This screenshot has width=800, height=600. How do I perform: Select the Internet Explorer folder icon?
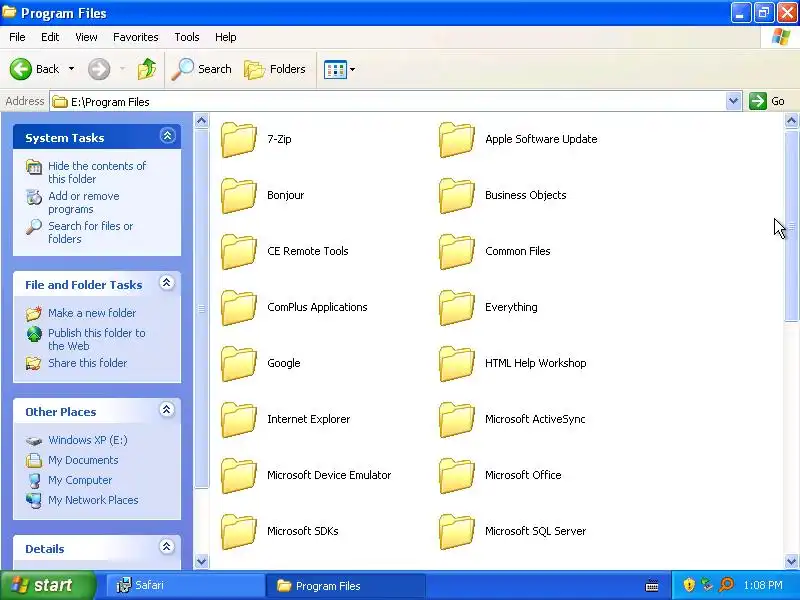coord(239,420)
